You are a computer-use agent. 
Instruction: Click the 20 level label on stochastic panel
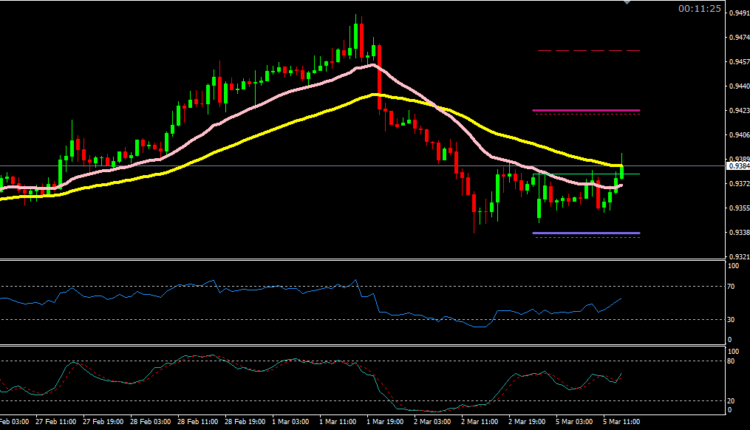(732, 400)
